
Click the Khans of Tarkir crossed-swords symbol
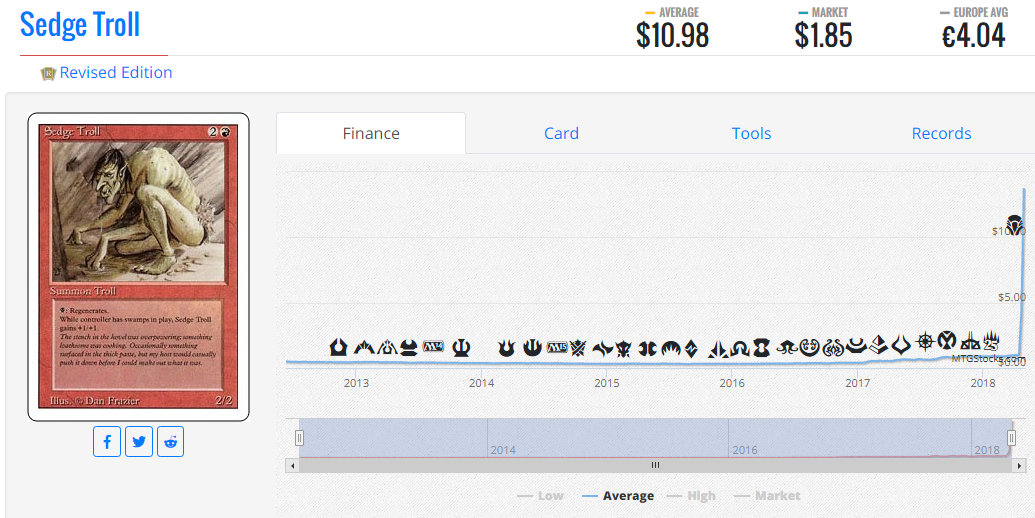(x=578, y=348)
